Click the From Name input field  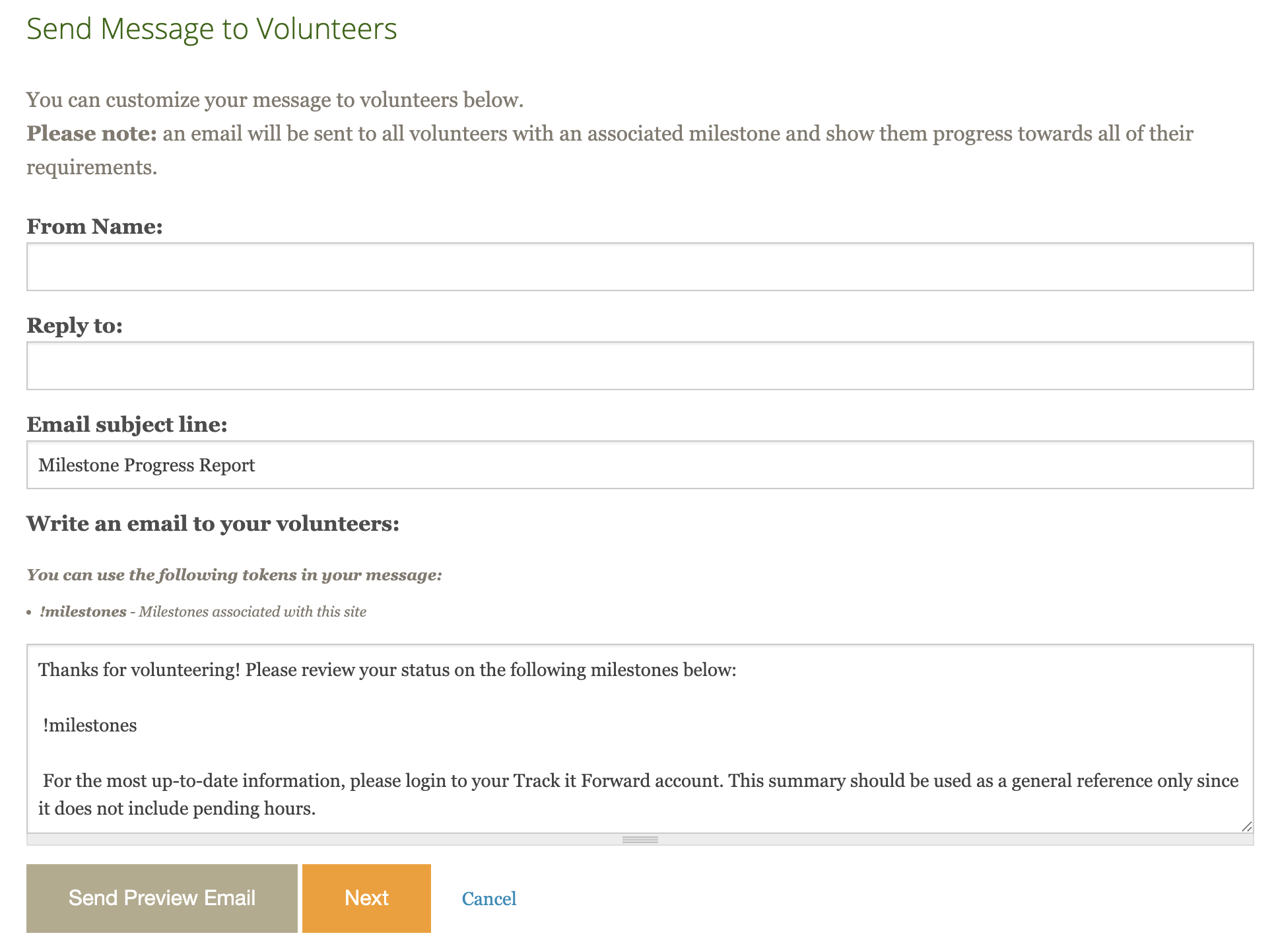tap(639, 267)
